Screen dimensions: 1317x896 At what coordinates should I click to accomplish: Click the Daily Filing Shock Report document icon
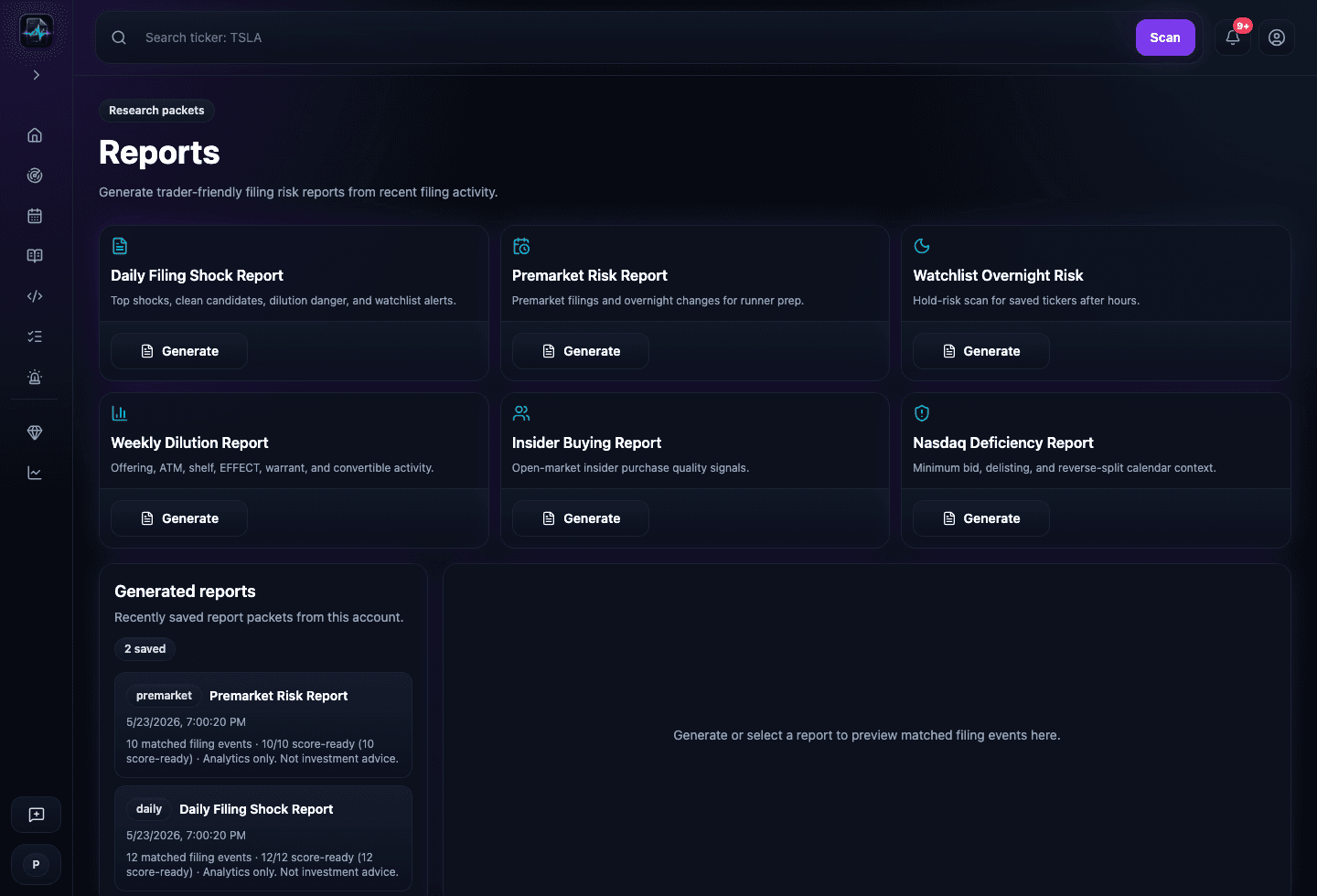[120, 246]
